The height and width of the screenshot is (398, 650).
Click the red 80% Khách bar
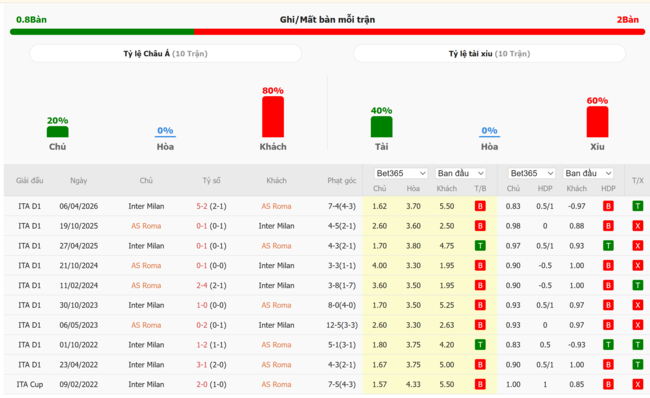(x=273, y=117)
